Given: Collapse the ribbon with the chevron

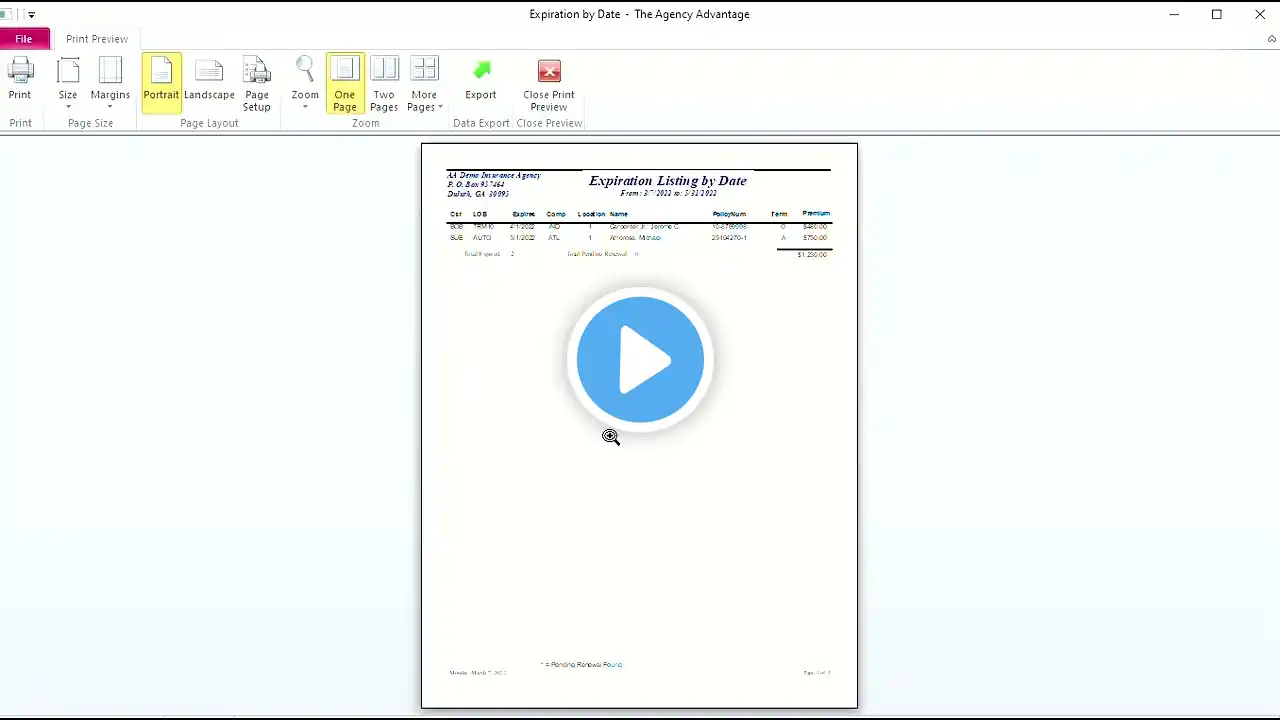Looking at the screenshot, I should click(1272, 39).
